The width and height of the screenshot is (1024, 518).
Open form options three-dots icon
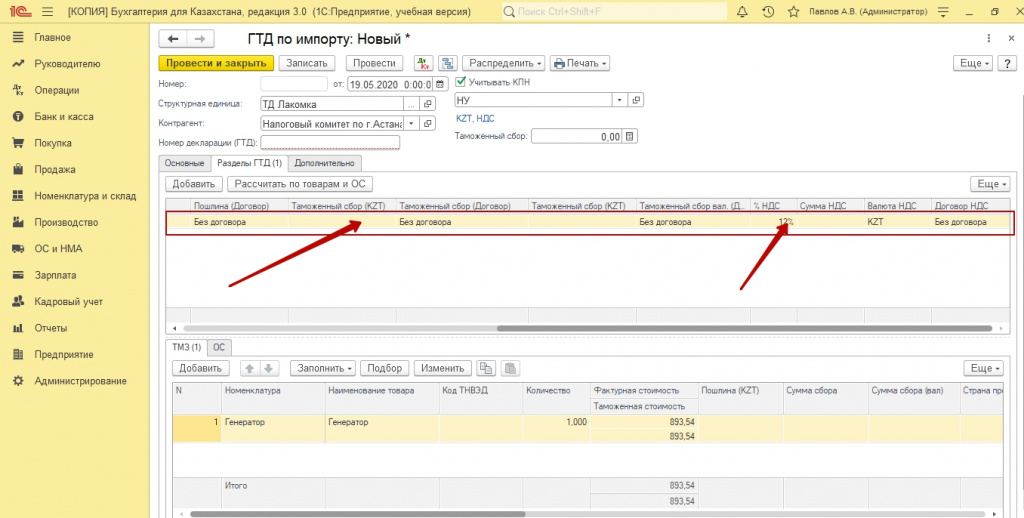pyautogui.click(x=989, y=39)
